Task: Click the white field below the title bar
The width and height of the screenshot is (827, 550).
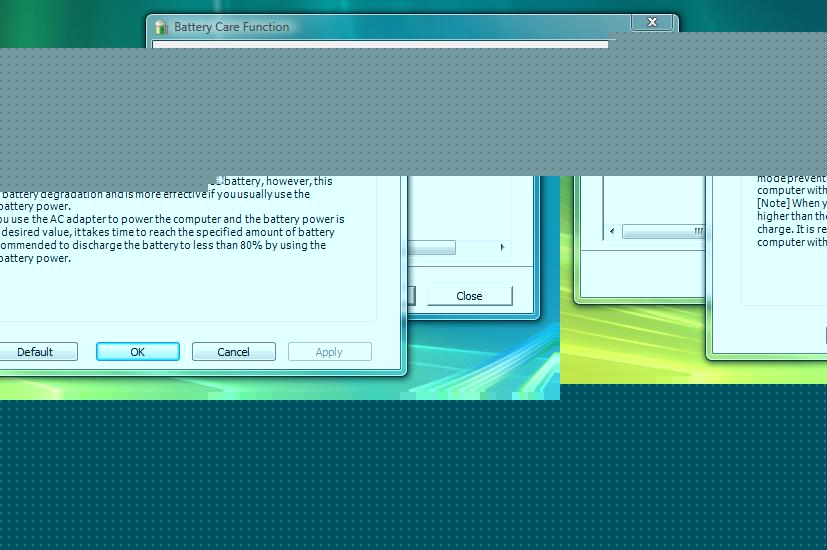Action: pos(380,44)
